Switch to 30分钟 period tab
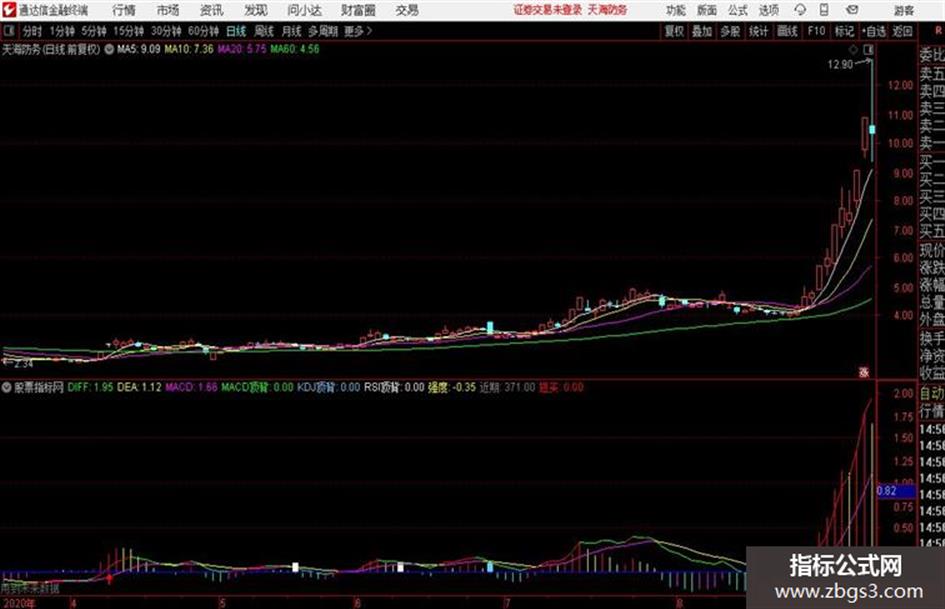This screenshot has height=609, width=945. pyautogui.click(x=166, y=31)
